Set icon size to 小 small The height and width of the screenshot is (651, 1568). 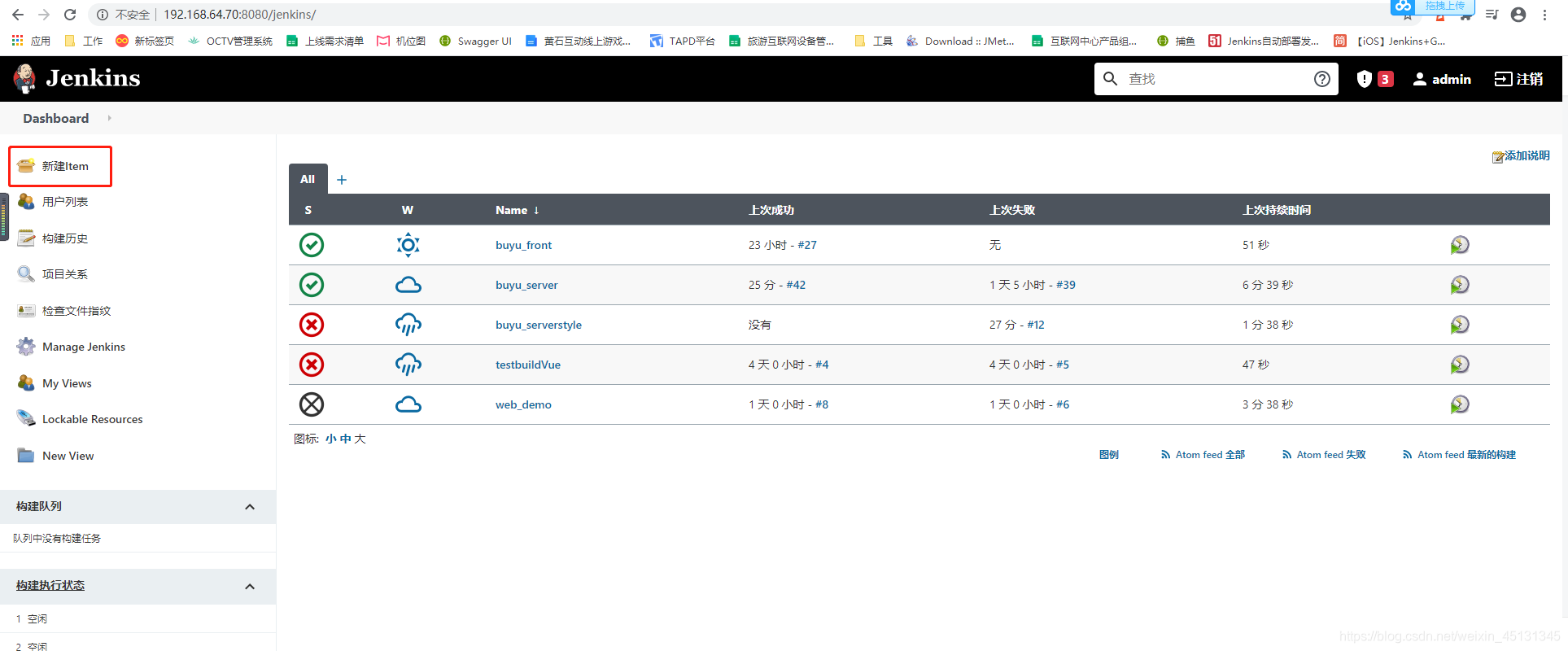[x=331, y=439]
